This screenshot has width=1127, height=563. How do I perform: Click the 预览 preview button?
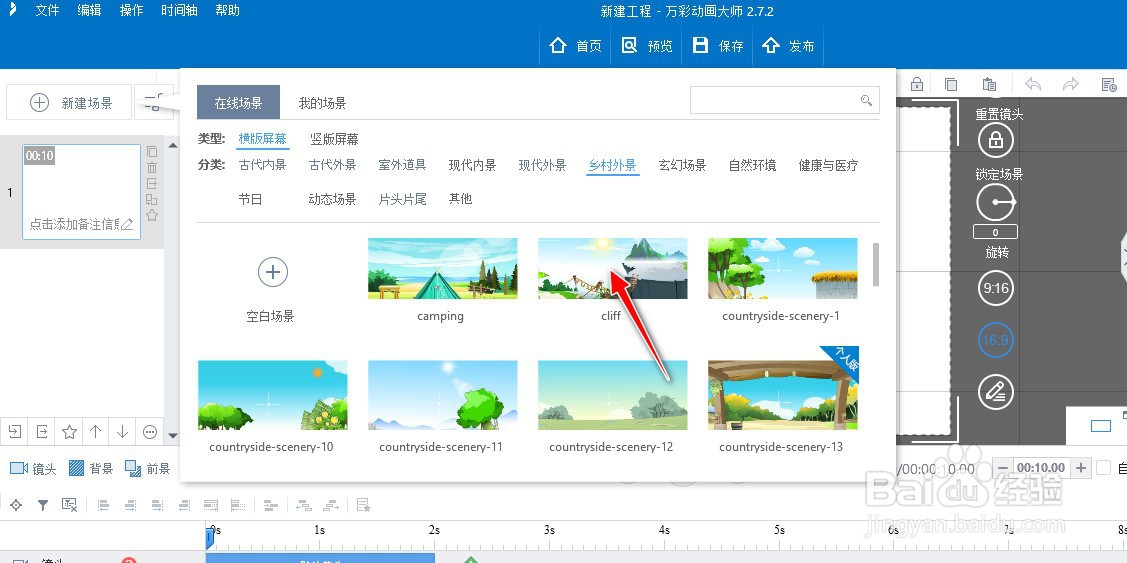pyautogui.click(x=647, y=46)
